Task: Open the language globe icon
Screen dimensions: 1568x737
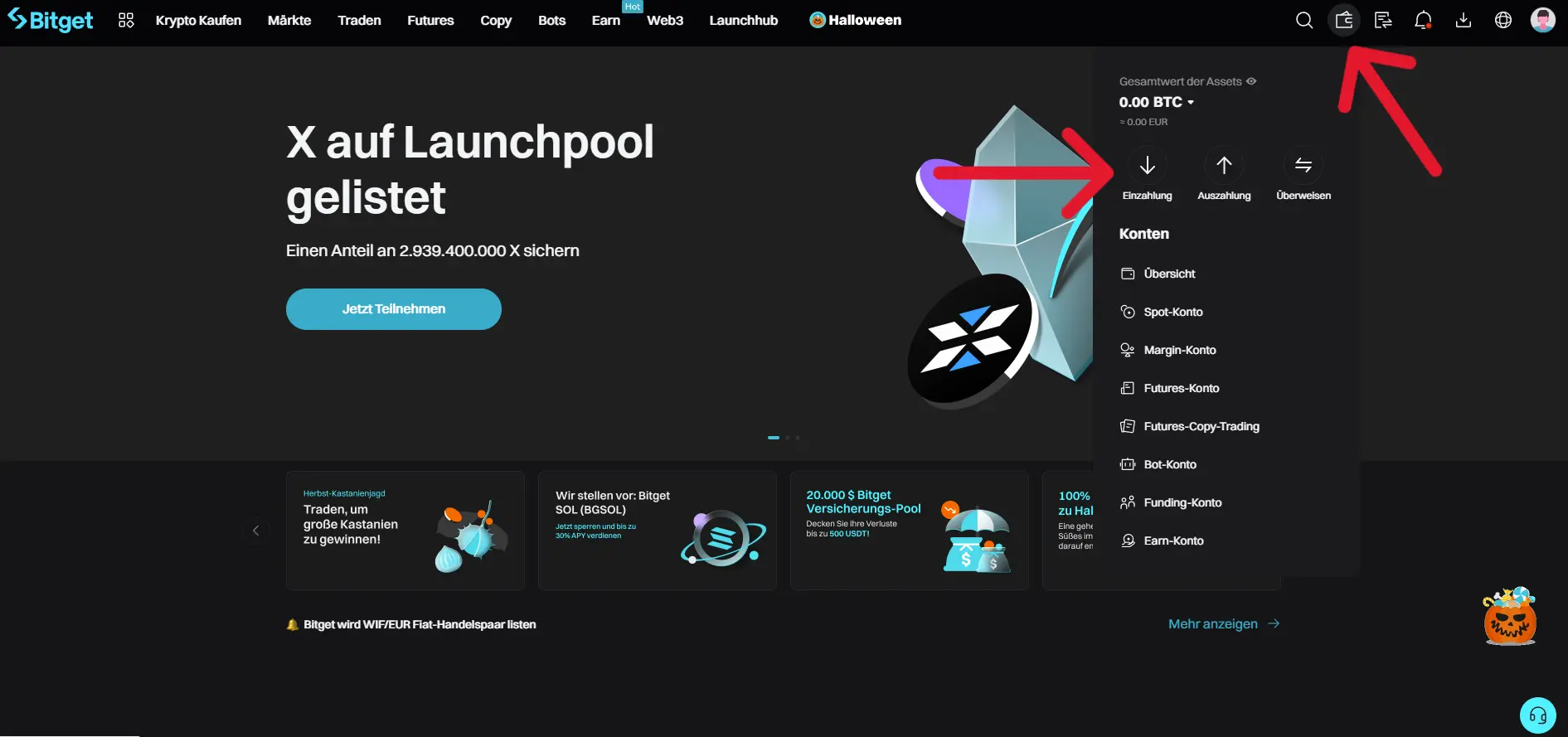Action: (1503, 20)
